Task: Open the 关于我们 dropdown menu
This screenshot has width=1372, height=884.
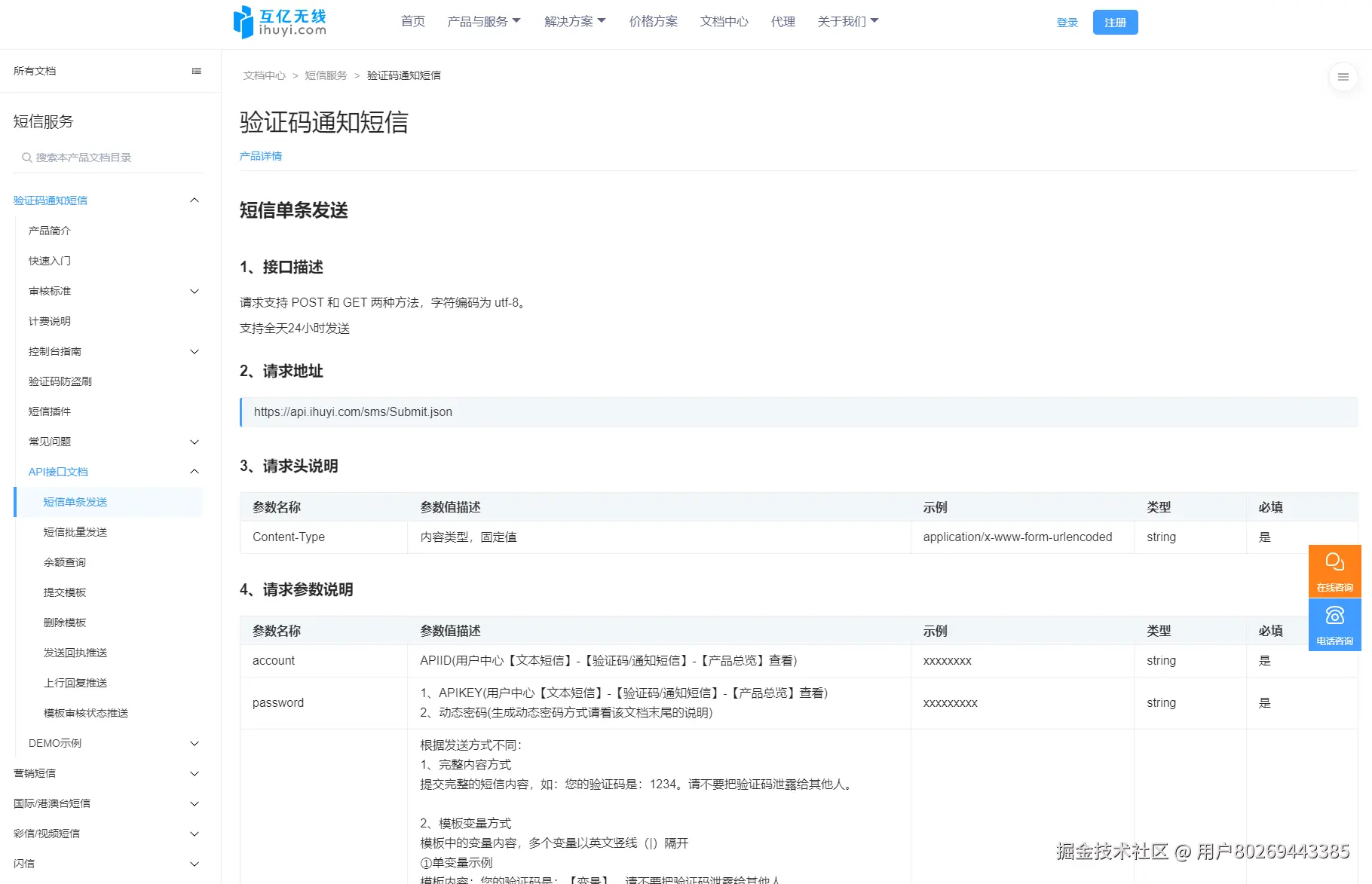Action: (x=848, y=21)
